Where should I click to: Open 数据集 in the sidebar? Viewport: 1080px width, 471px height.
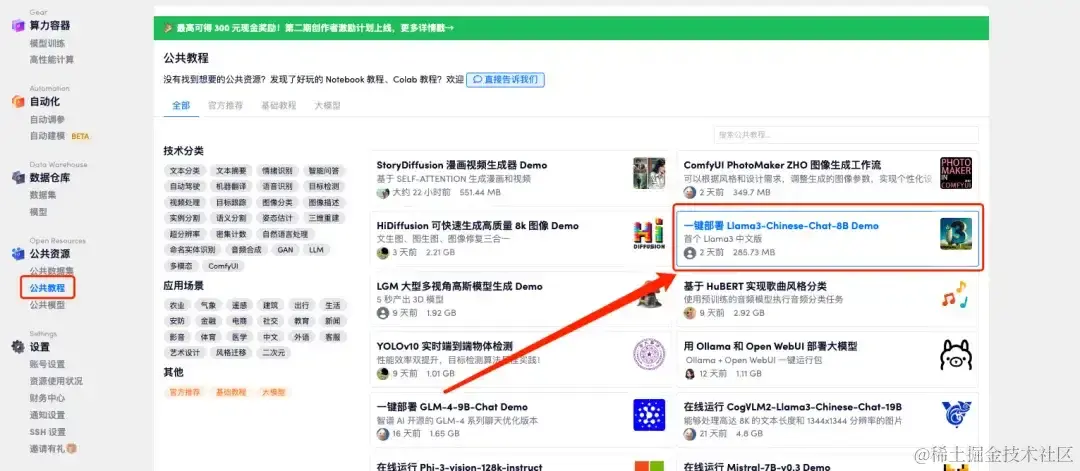pos(43,195)
